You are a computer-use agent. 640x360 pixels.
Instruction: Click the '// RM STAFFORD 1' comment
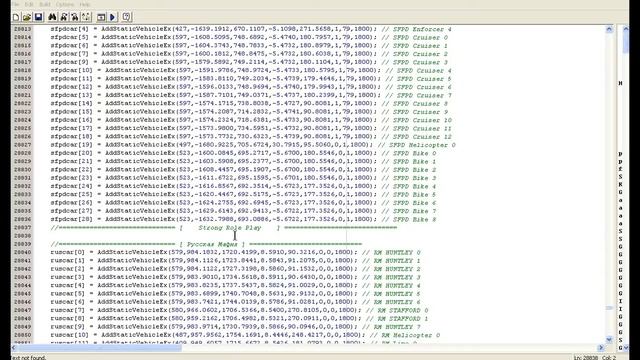[x=397, y=318]
